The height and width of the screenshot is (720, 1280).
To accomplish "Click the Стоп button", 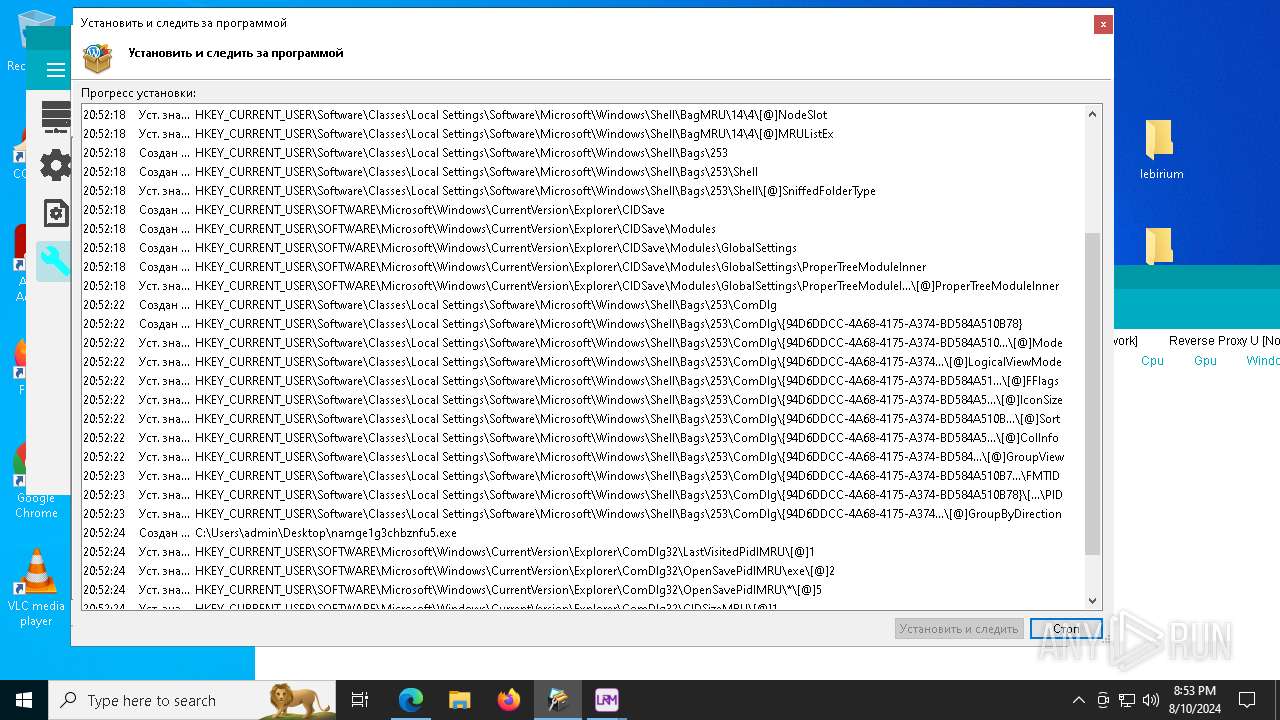I will pos(1066,629).
